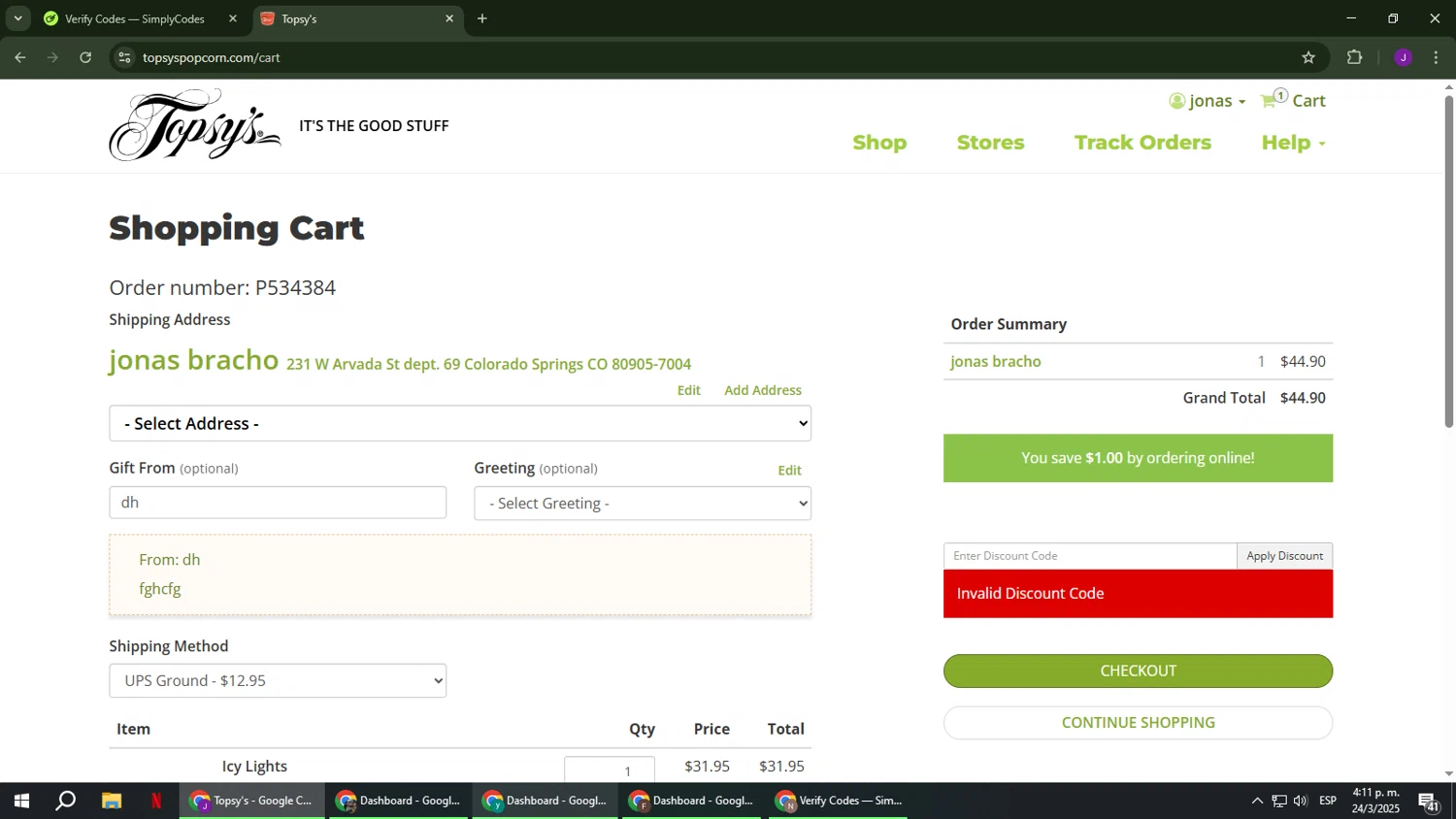Switch to Verify Codes taskbar window
1456x819 pixels.
[x=840, y=801]
